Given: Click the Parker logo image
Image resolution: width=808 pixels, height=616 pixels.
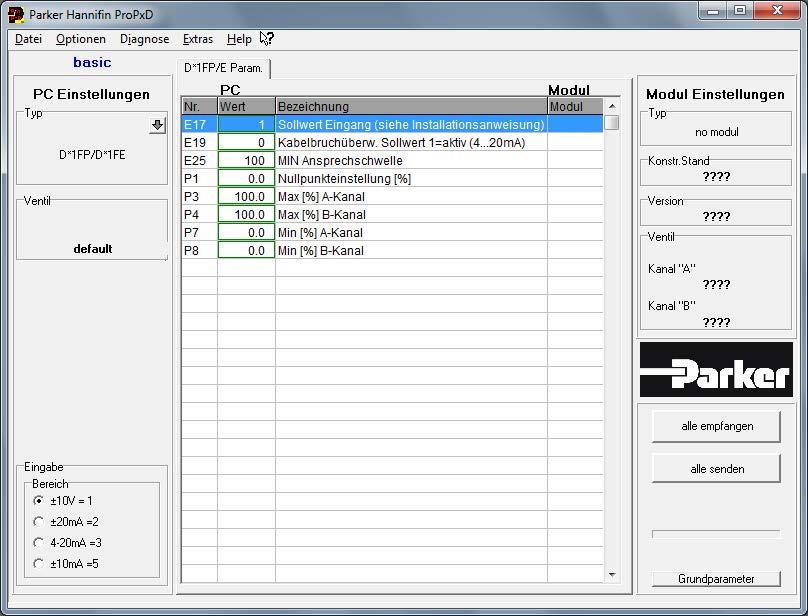Looking at the screenshot, I should 716,369.
